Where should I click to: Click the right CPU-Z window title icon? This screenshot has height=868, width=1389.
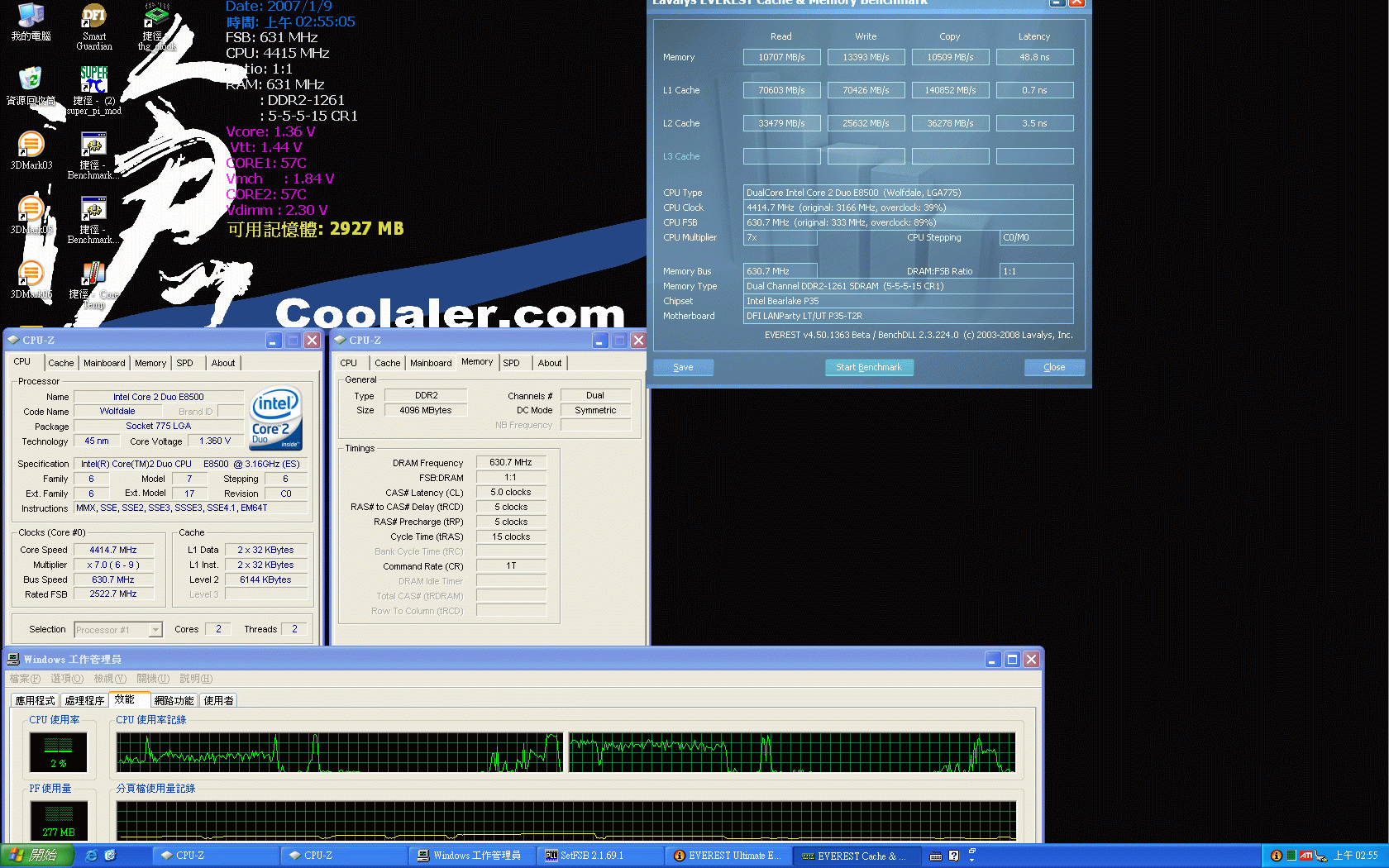(x=340, y=340)
